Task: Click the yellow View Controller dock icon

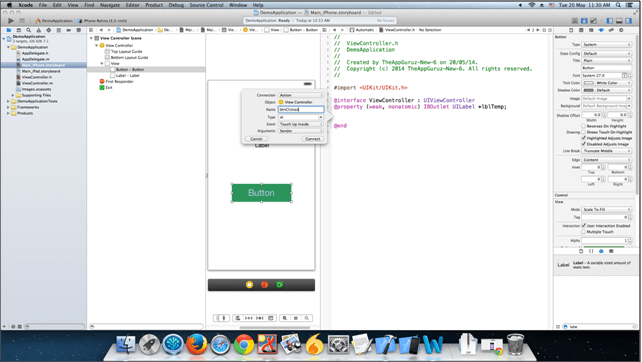Action: click(x=249, y=285)
